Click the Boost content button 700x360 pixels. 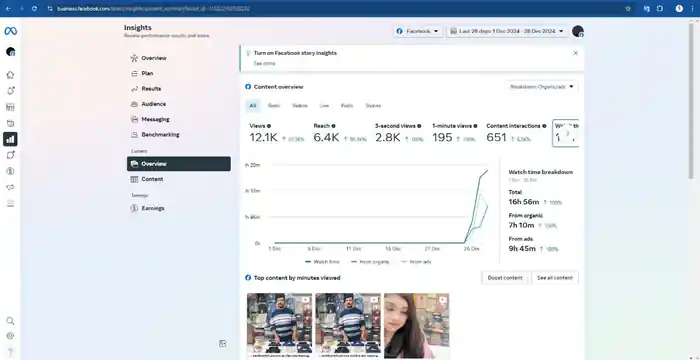[x=505, y=278]
